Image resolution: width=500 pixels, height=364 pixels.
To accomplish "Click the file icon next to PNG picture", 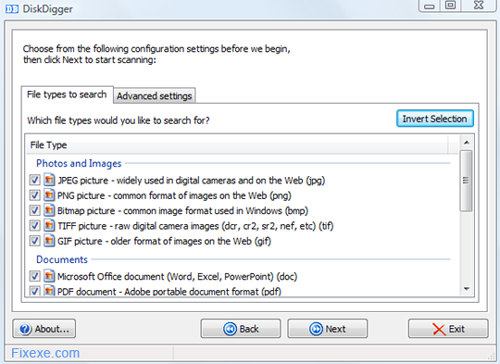I will click(x=49, y=195).
